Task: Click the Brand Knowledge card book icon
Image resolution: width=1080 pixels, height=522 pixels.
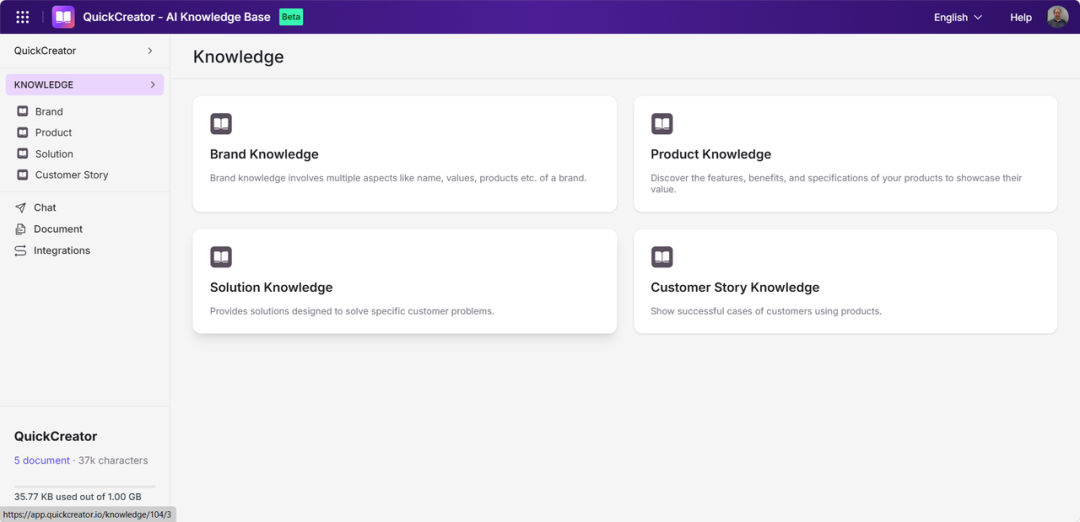Action: (221, 124)
